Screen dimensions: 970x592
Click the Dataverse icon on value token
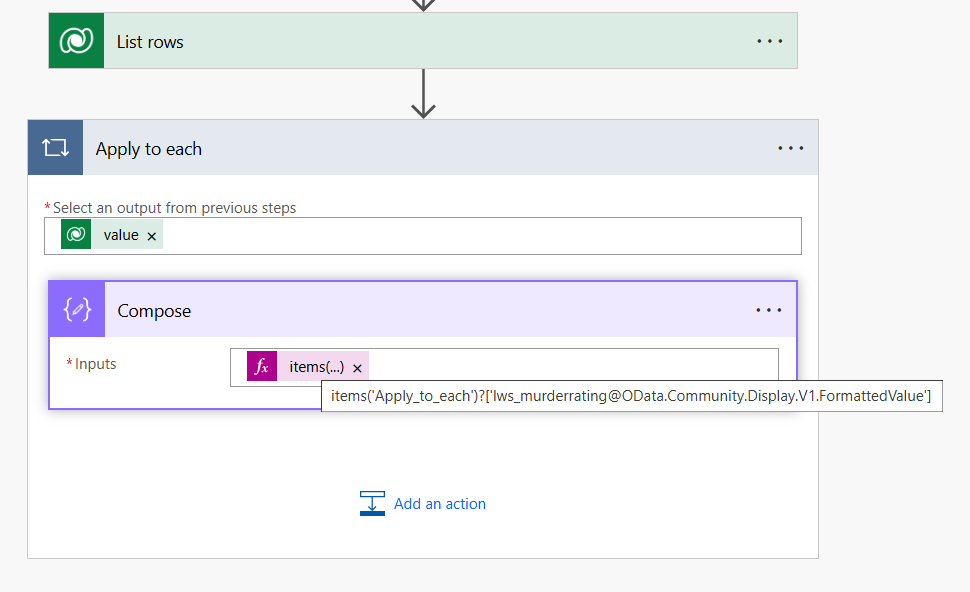76,234
